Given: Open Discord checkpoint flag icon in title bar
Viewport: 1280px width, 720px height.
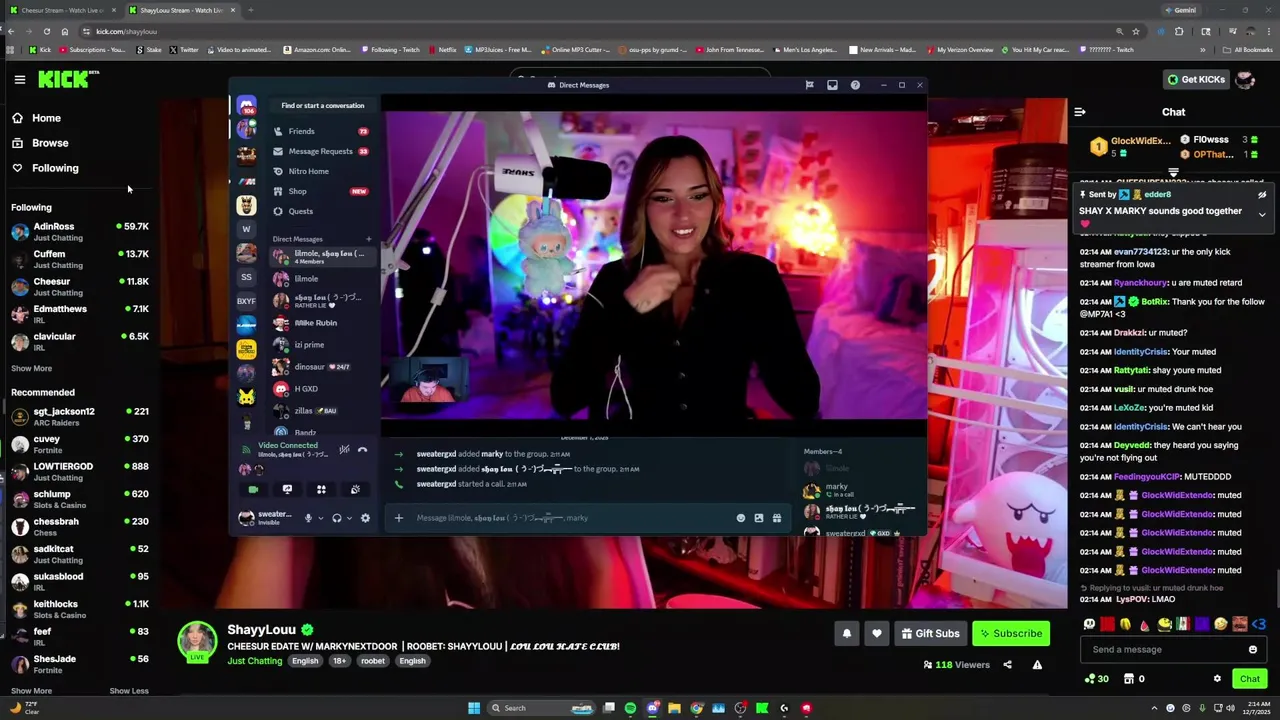Looking at the screenshot, I should pos(809,85).
